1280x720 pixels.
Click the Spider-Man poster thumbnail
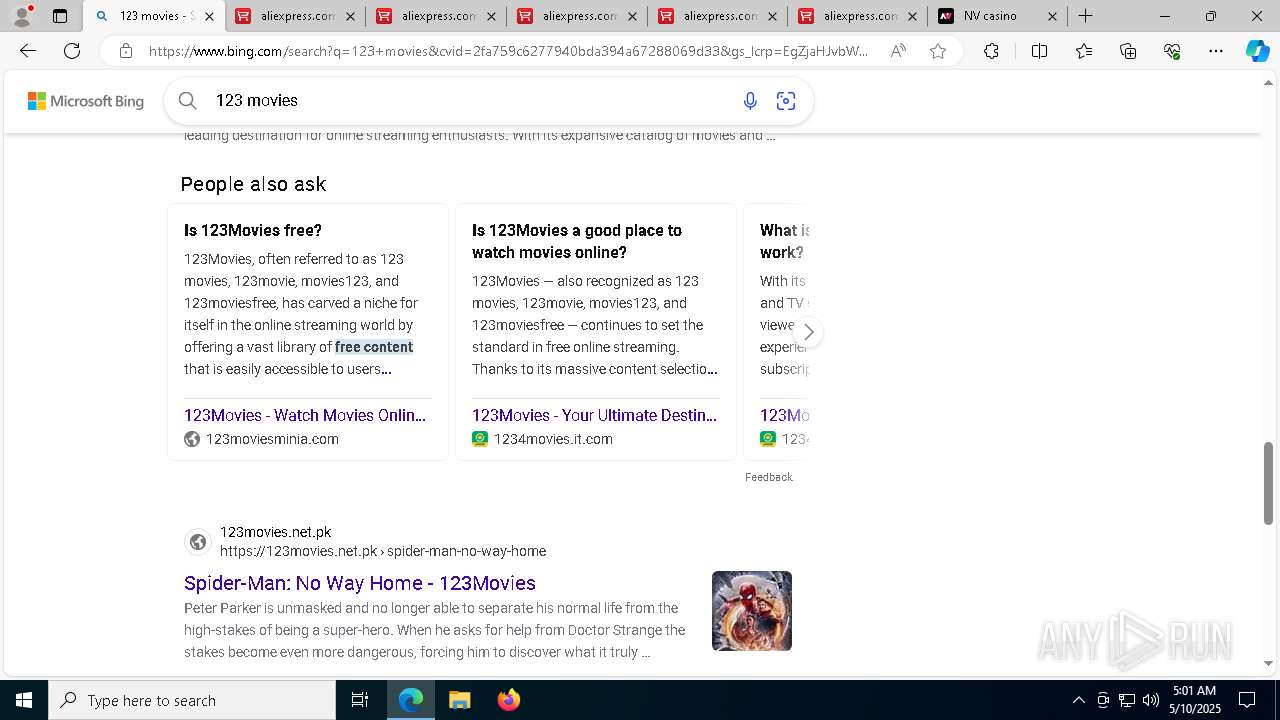(x=752, y=611)
